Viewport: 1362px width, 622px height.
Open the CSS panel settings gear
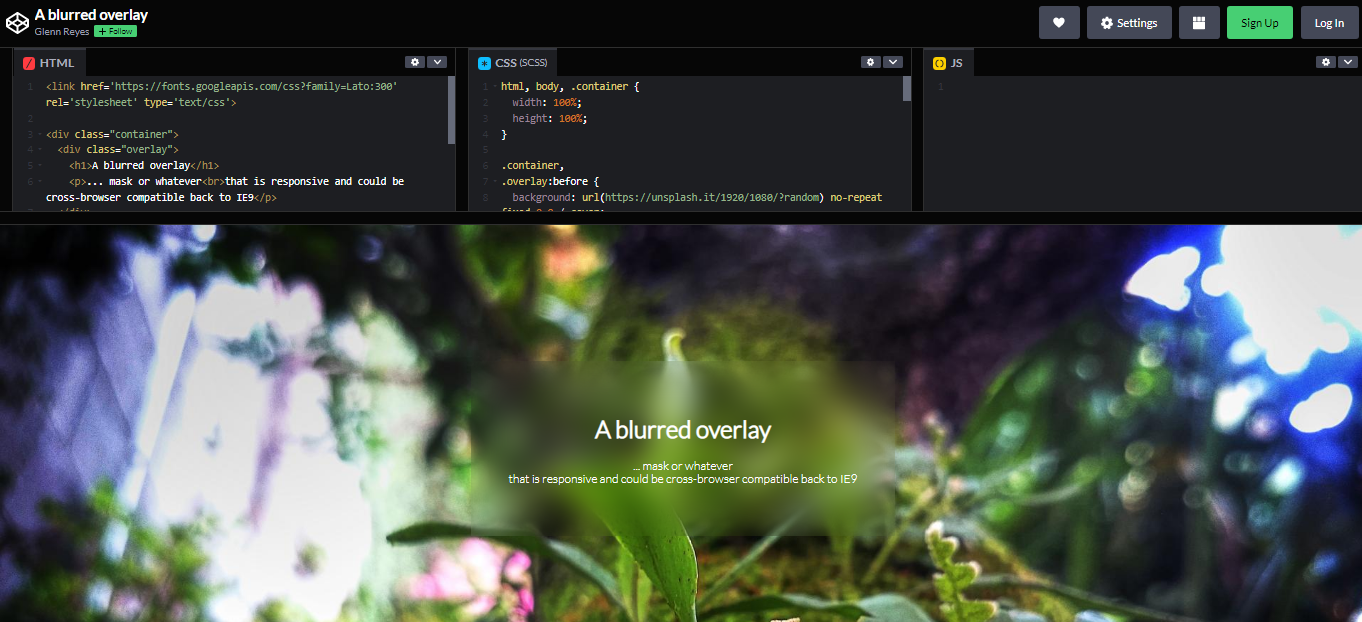870,61
